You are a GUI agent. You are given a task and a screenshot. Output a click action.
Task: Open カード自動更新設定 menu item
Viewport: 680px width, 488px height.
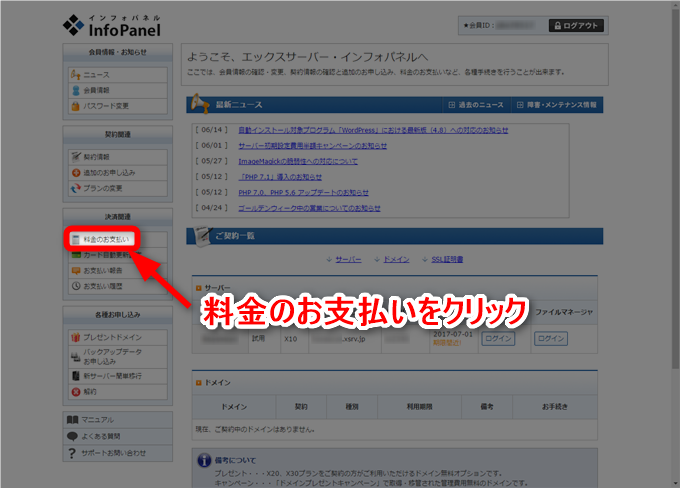(x=118, y=255)
